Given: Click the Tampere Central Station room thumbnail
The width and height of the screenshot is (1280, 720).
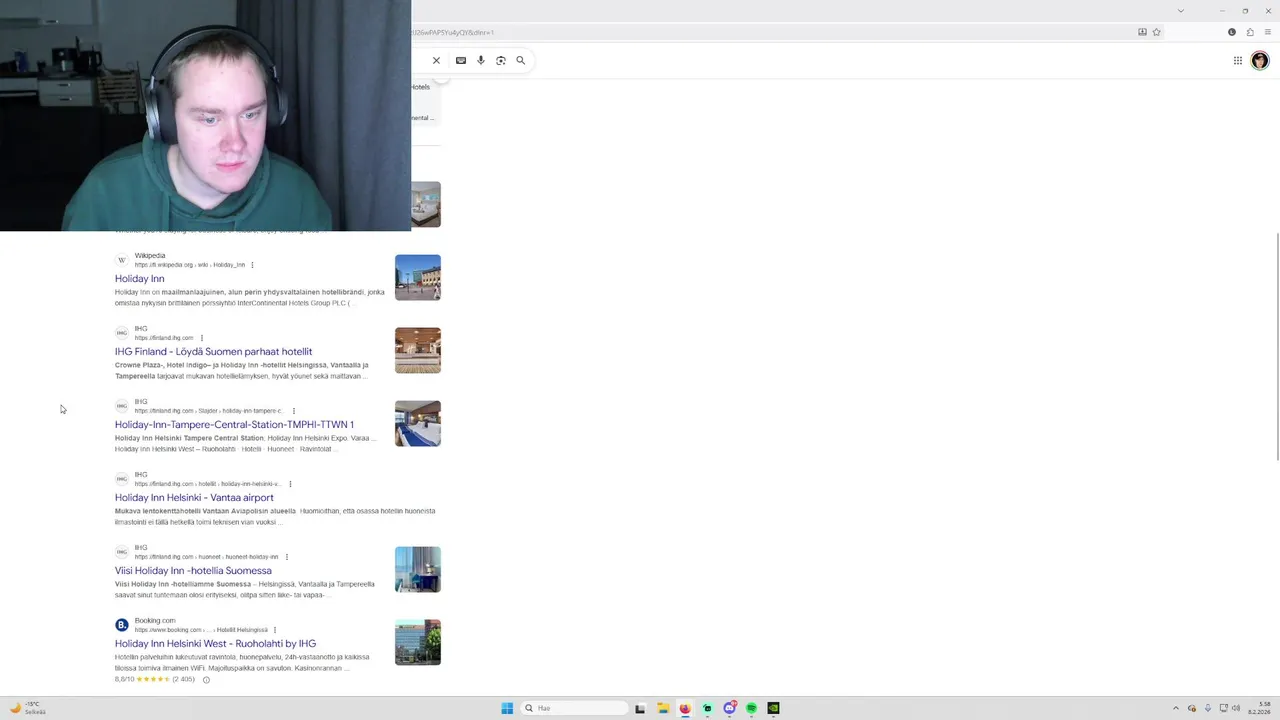Looking at the screenshot, I should (x=418, y=424).
